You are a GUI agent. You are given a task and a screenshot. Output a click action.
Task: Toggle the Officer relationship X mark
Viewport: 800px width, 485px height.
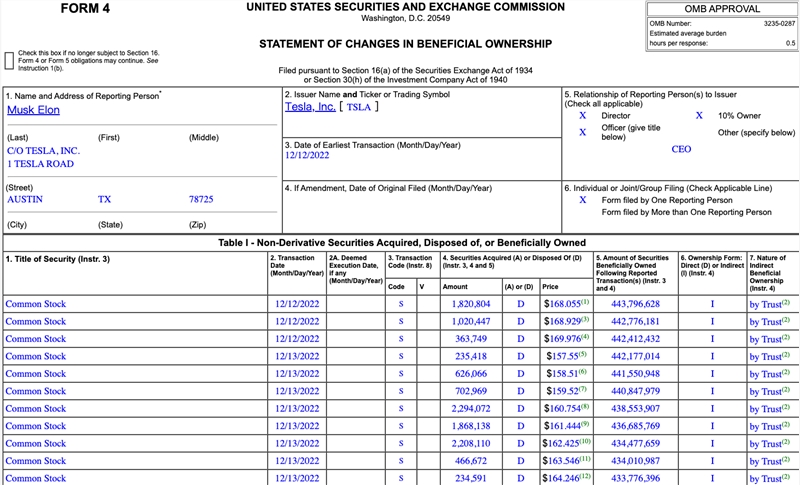click(583, 132)
